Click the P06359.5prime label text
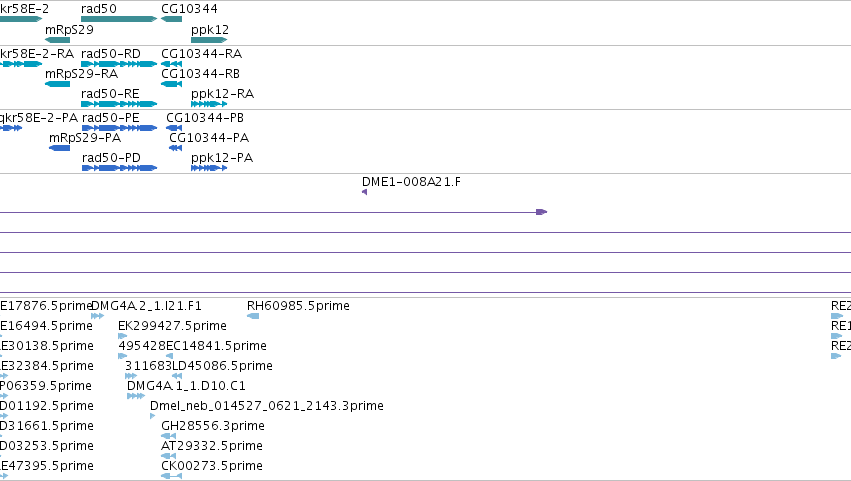This screenshot has height=481, width=851. (x=46, y=386)
